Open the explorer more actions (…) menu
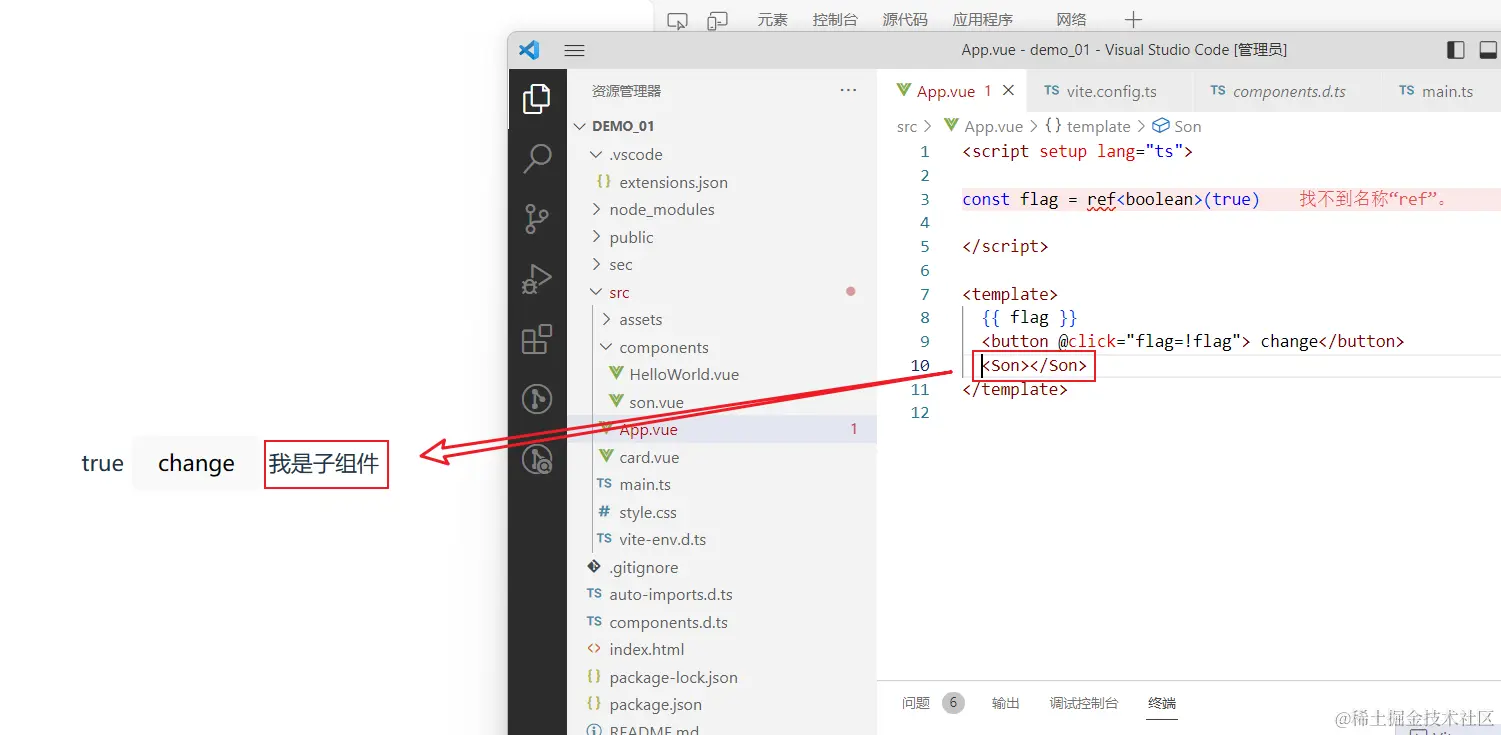This screenshot has height=735, width=1501. coord(849,90)
